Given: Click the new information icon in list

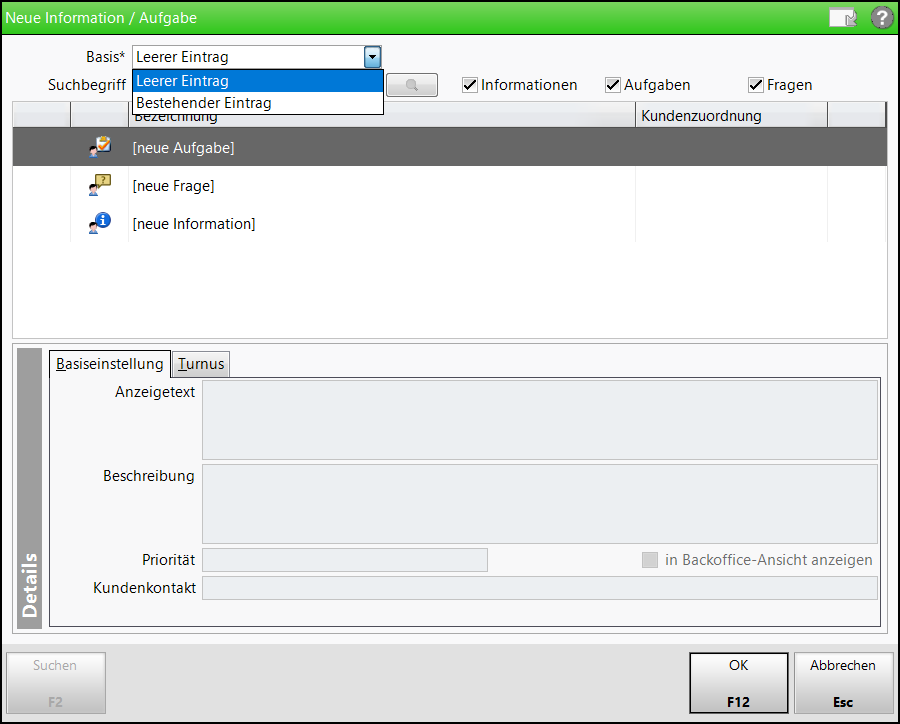Looking at the screenshot, I should (100, 223).
